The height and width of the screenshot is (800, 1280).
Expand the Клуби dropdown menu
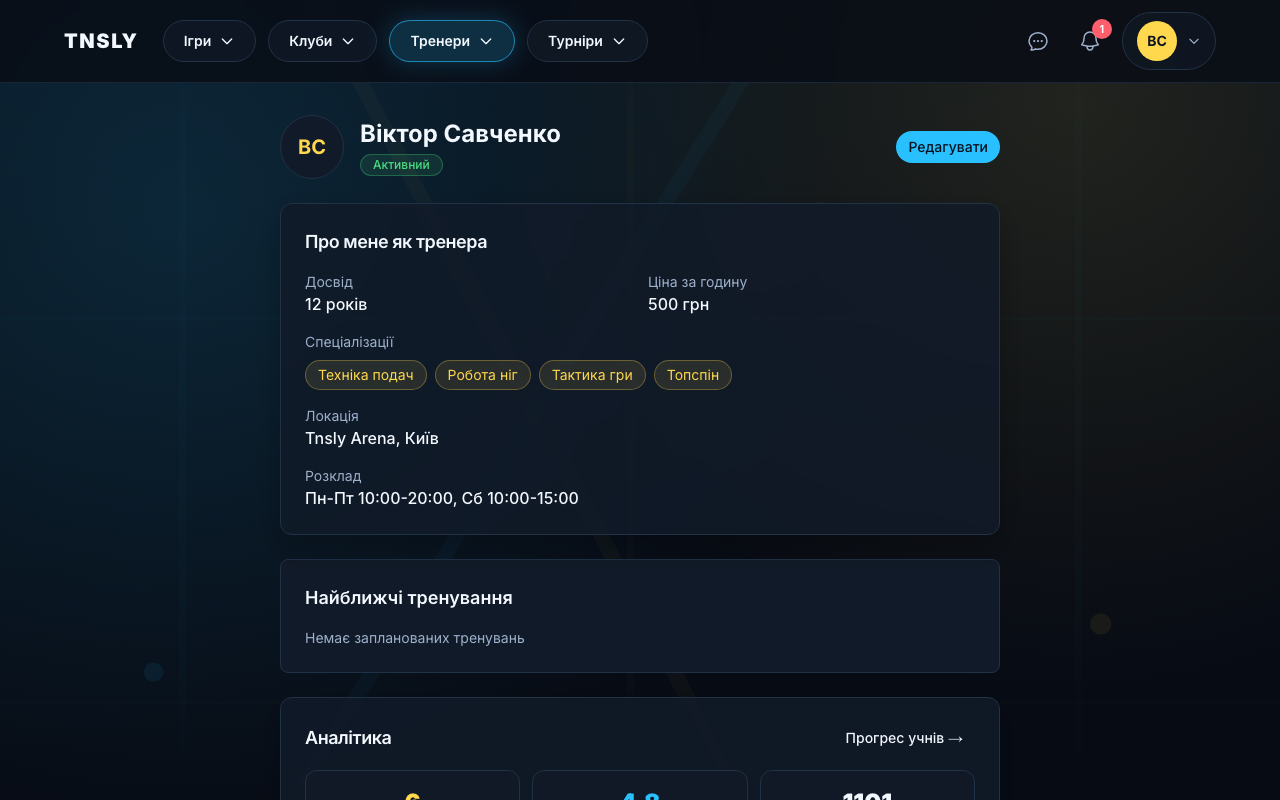click(322, 41)
